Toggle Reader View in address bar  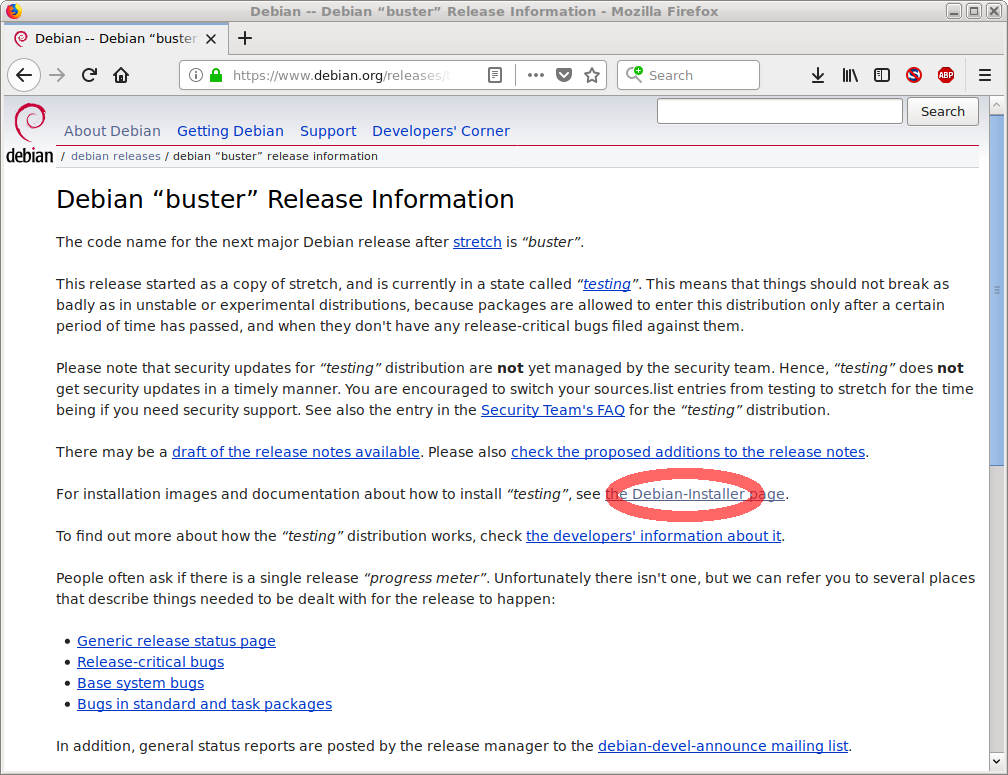coord(494,75)
